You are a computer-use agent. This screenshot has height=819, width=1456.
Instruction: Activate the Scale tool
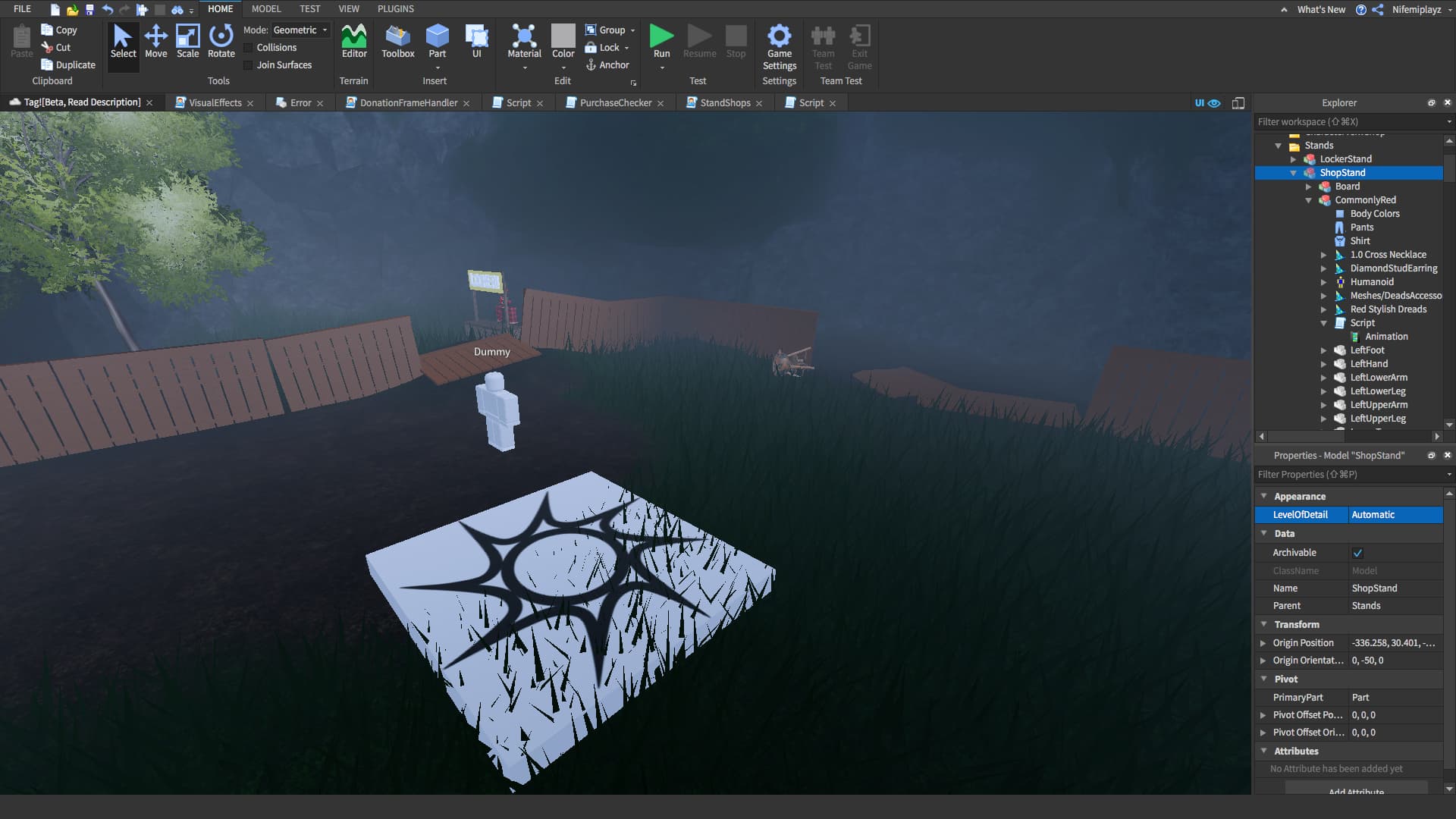(x=187, y=41)
